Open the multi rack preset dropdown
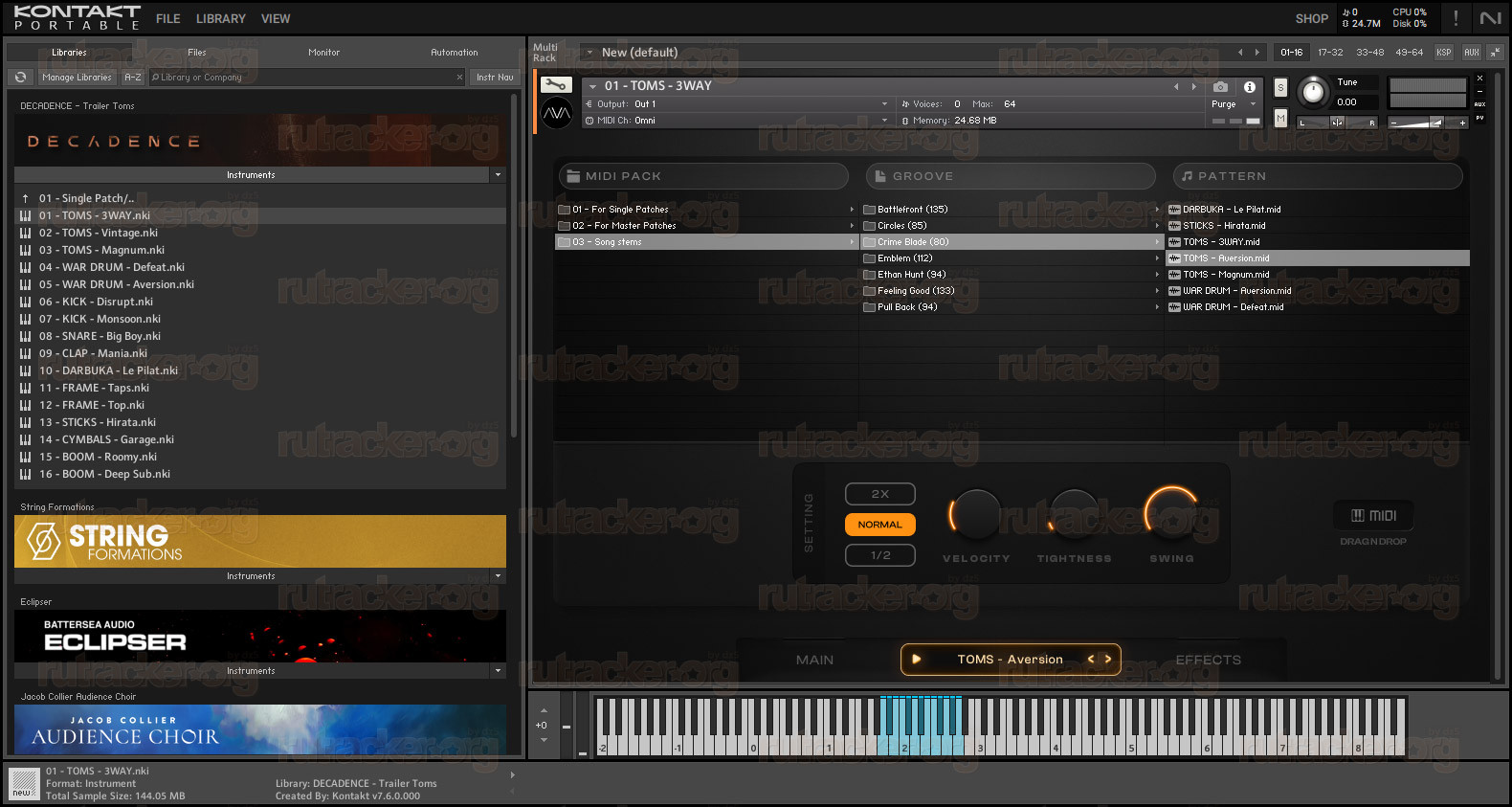The height and width of the screenshot is (807, 1512). pos(589,53)
